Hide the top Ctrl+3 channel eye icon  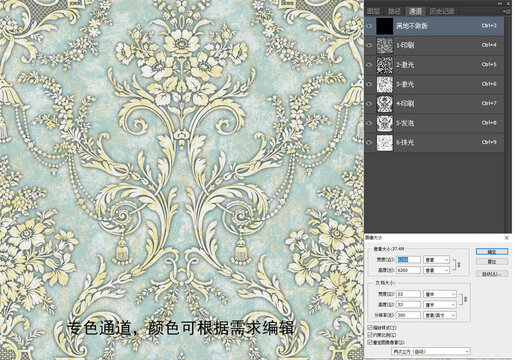pos(369,26)
